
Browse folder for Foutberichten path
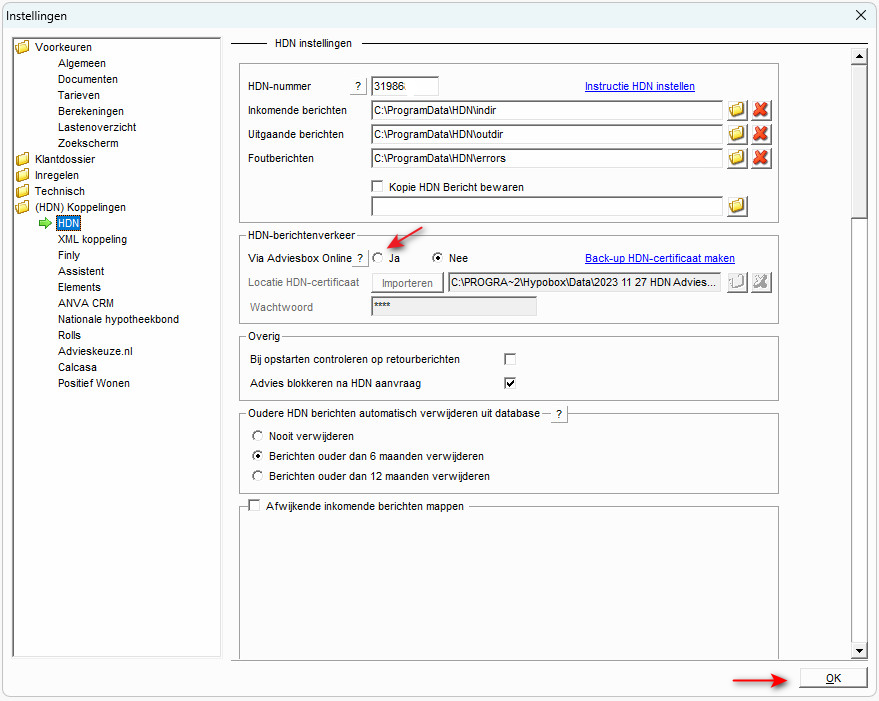737,158
